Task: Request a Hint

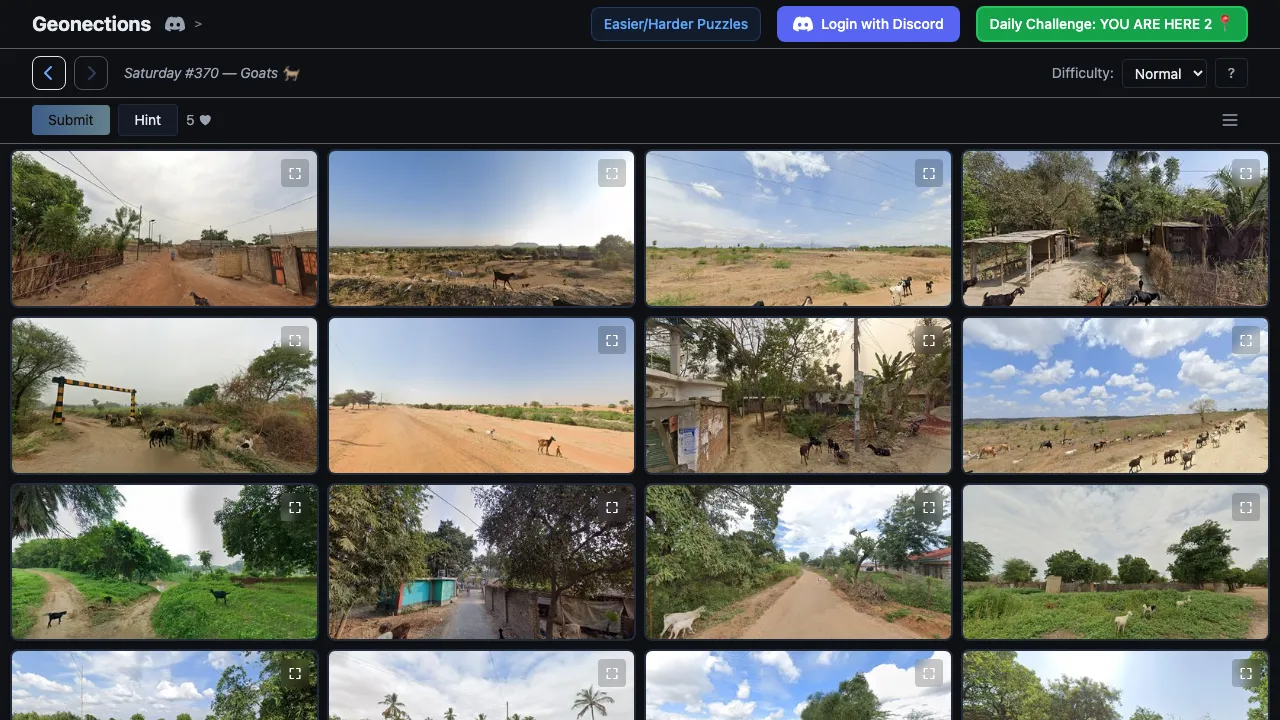Action: click(148, 120)
